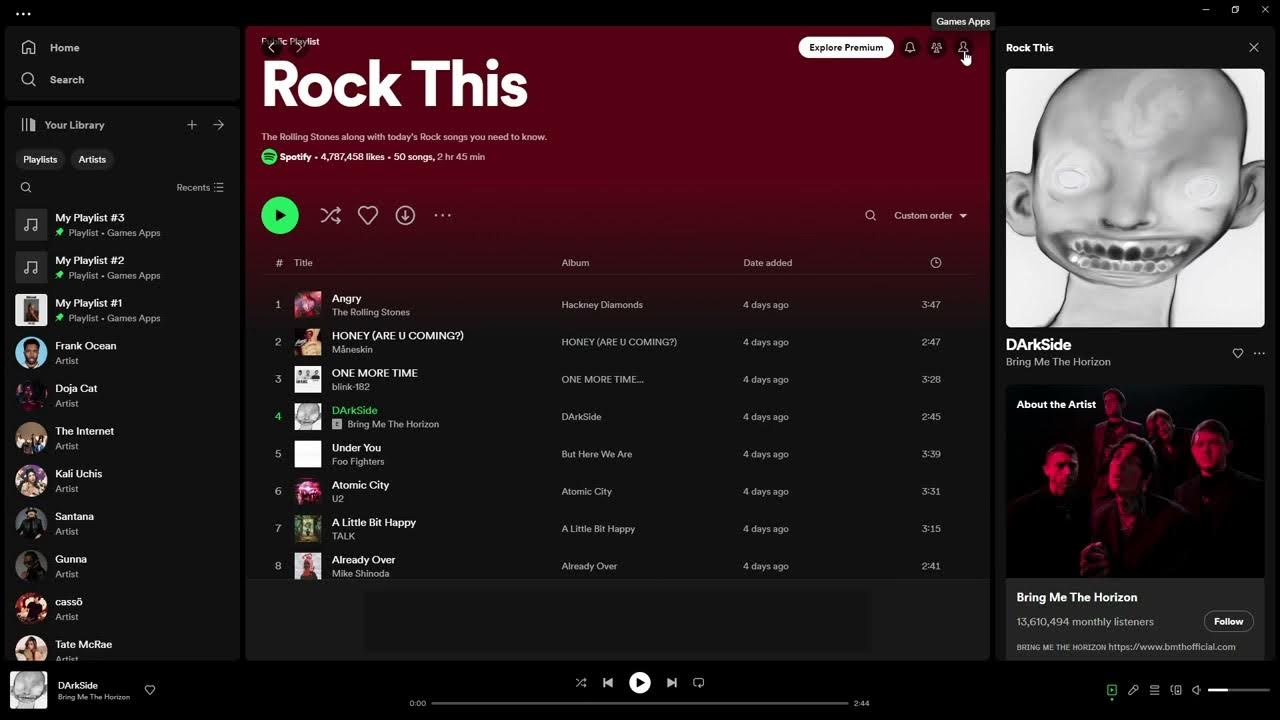Close the Rock This now playing panel
1280x720 pixels.
[x=1254, y=47]
